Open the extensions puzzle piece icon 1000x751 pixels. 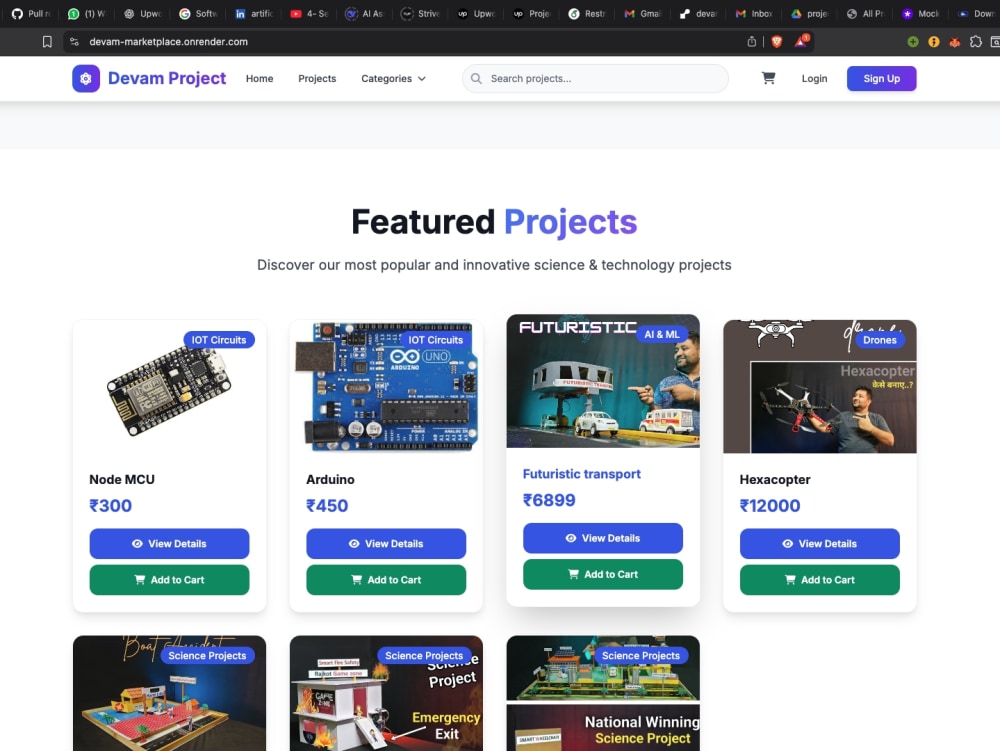point(976,41)
